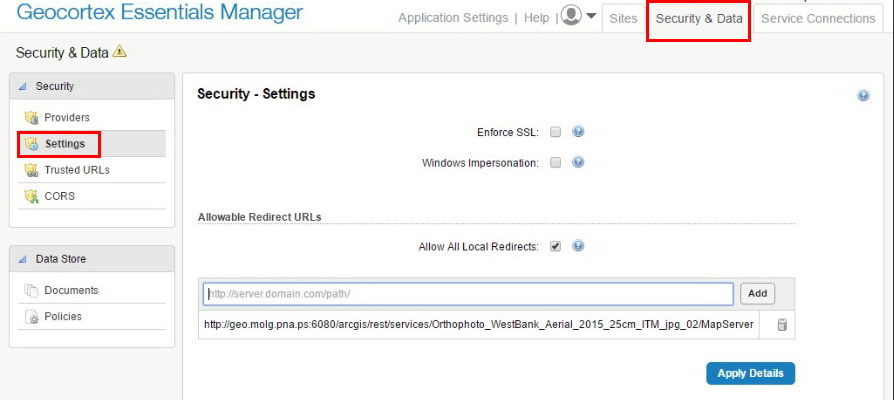Open help icon for Security Settings panel
Image resolution: width=894 pixels, height=400 pixels.
click(863, 96)
